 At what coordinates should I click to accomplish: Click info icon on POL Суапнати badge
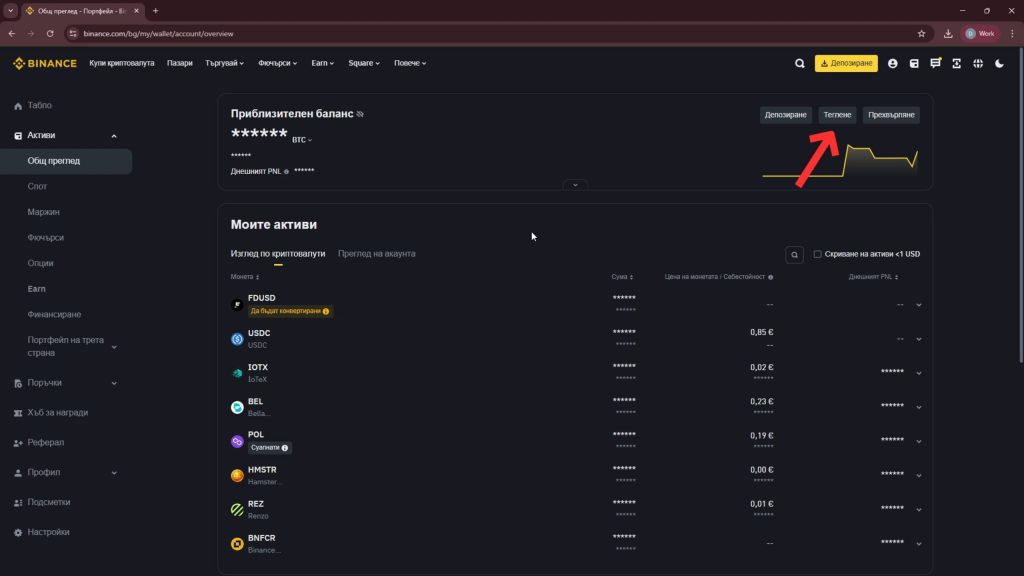pyautogui.click(x=285, y=448)
